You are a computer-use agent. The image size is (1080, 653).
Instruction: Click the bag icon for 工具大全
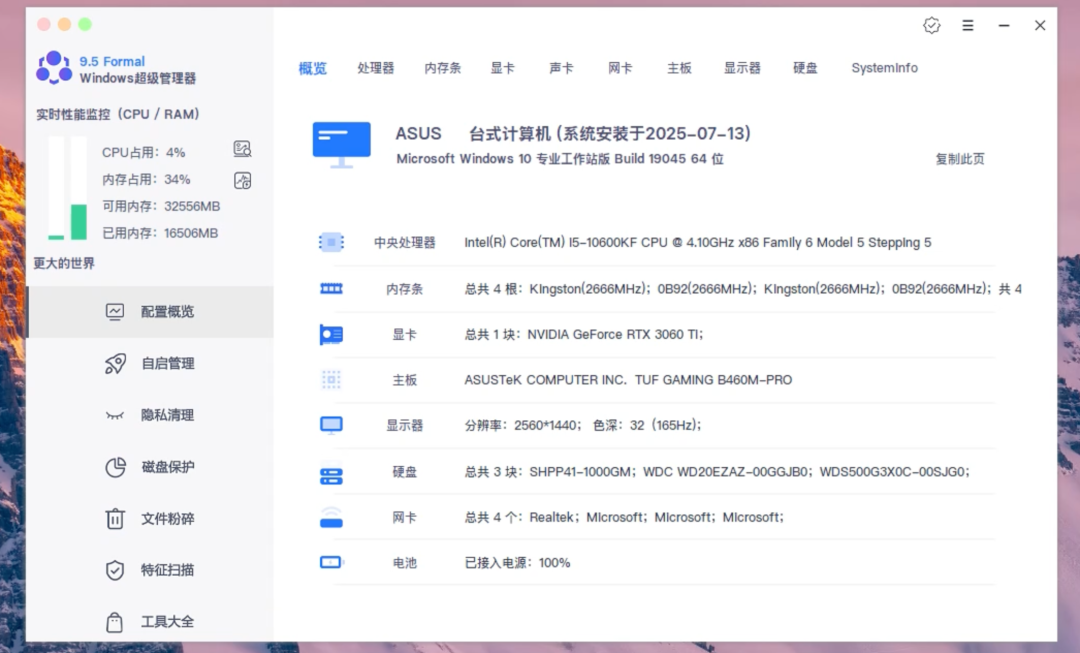114,622
